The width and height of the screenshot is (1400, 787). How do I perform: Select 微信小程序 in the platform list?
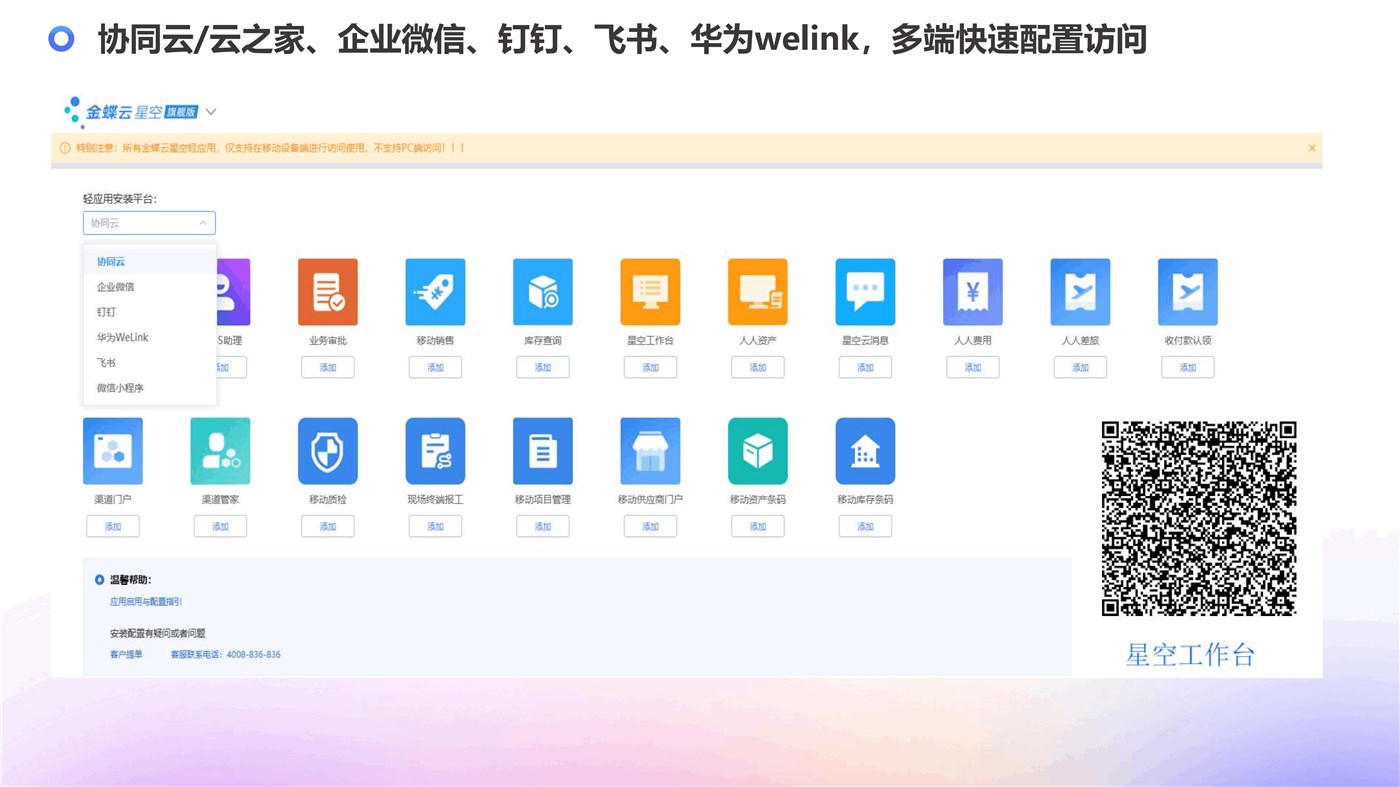point(150,387)
